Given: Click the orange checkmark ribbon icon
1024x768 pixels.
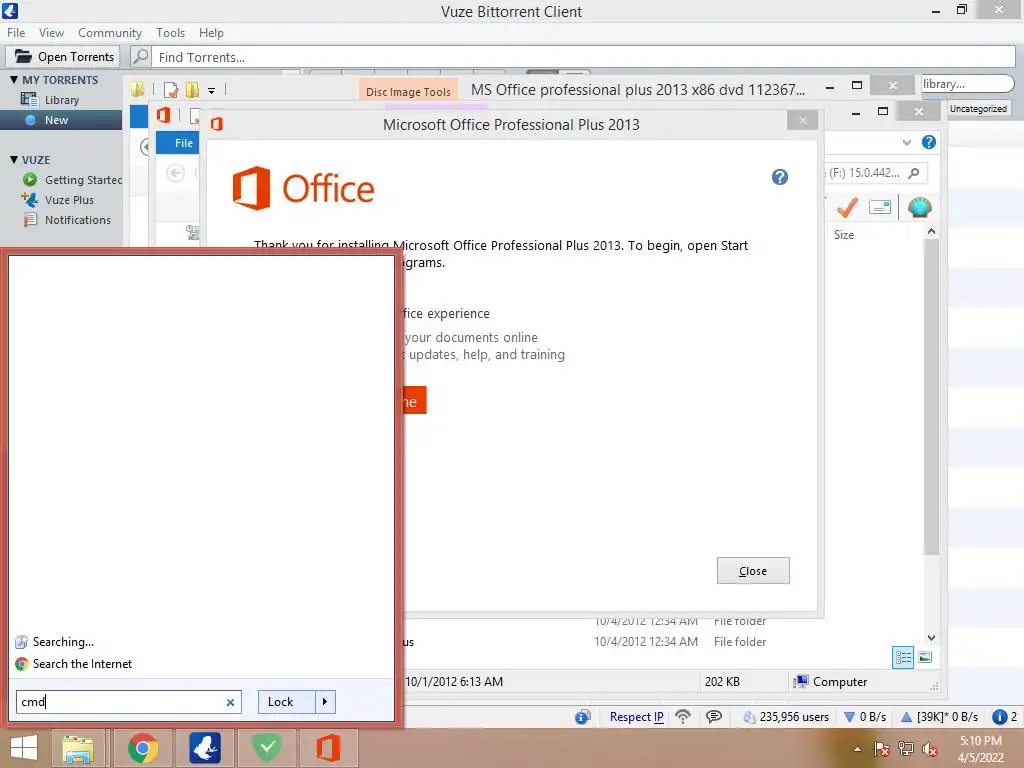Looking at the screenshot, I should tap(847, 208).
